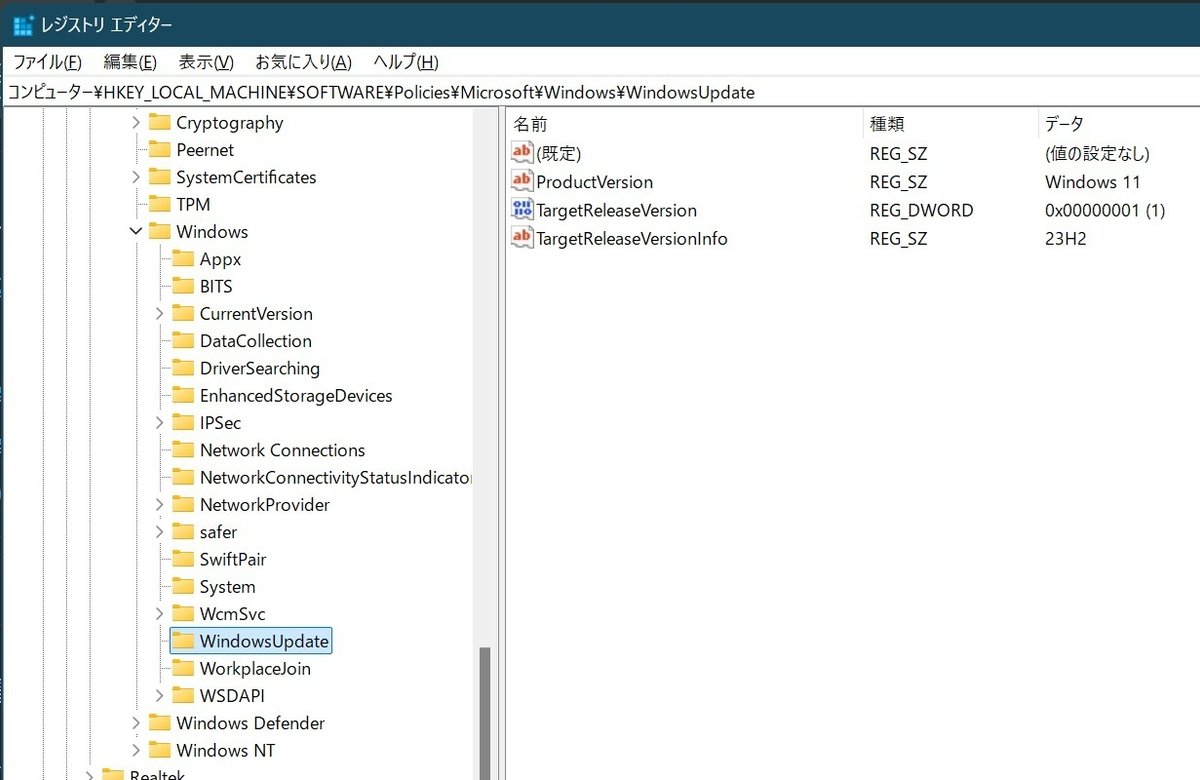Click the (値の設定なし) data cell
This screenshot has width=1200, height=780.
(1096, 154)
